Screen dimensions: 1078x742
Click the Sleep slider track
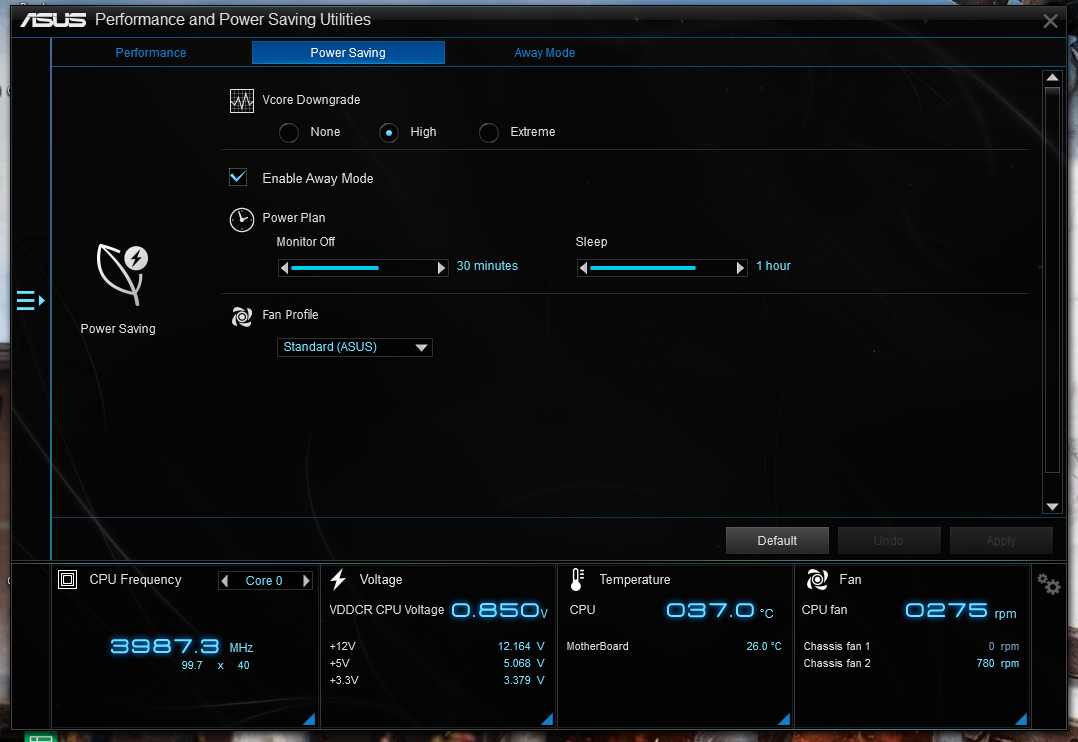[x=662, y=268]
